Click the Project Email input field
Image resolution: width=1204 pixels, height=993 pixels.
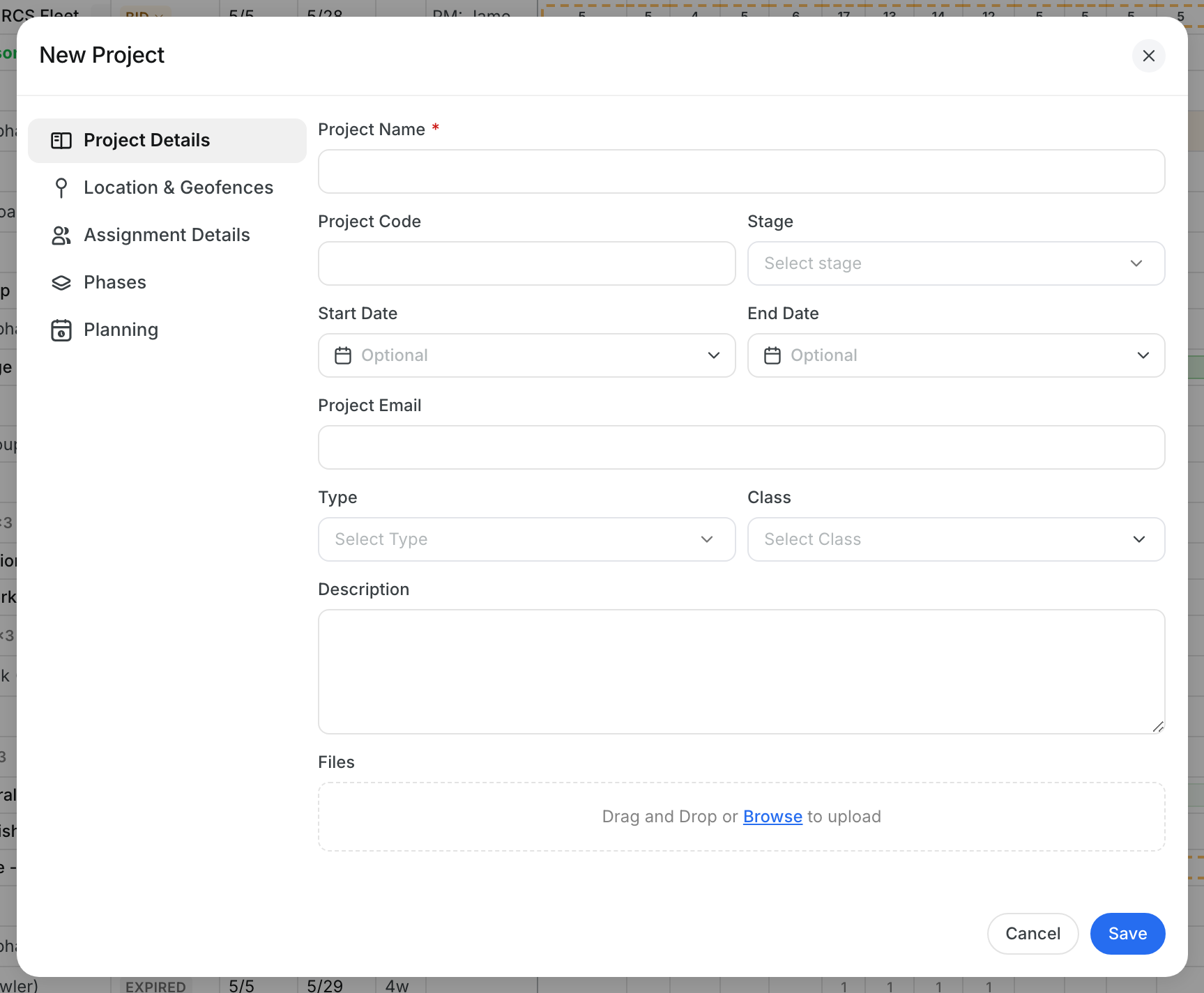pos(741,447)
